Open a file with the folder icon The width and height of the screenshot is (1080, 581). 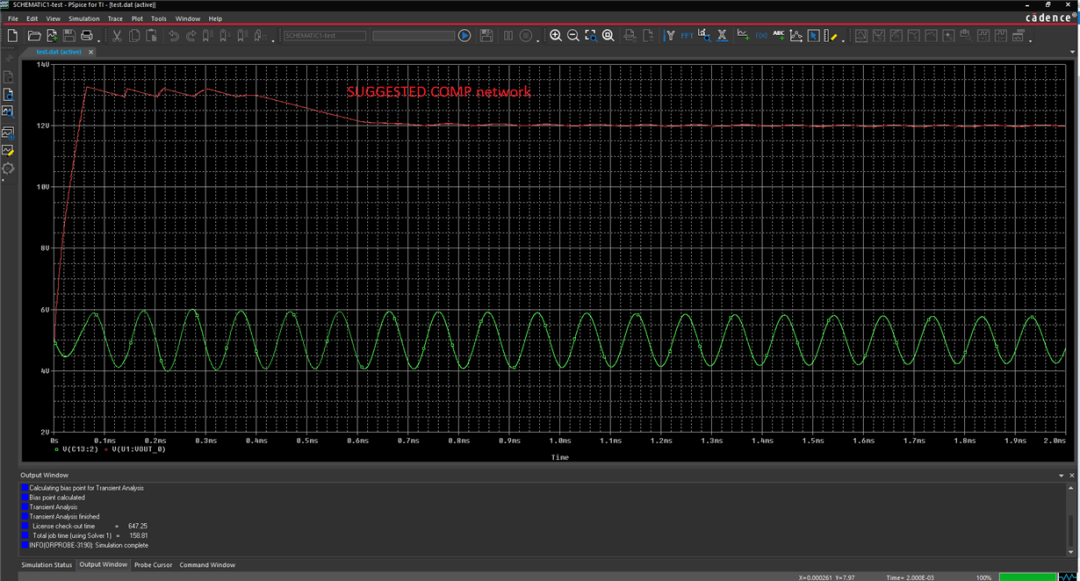coord(34,35)
